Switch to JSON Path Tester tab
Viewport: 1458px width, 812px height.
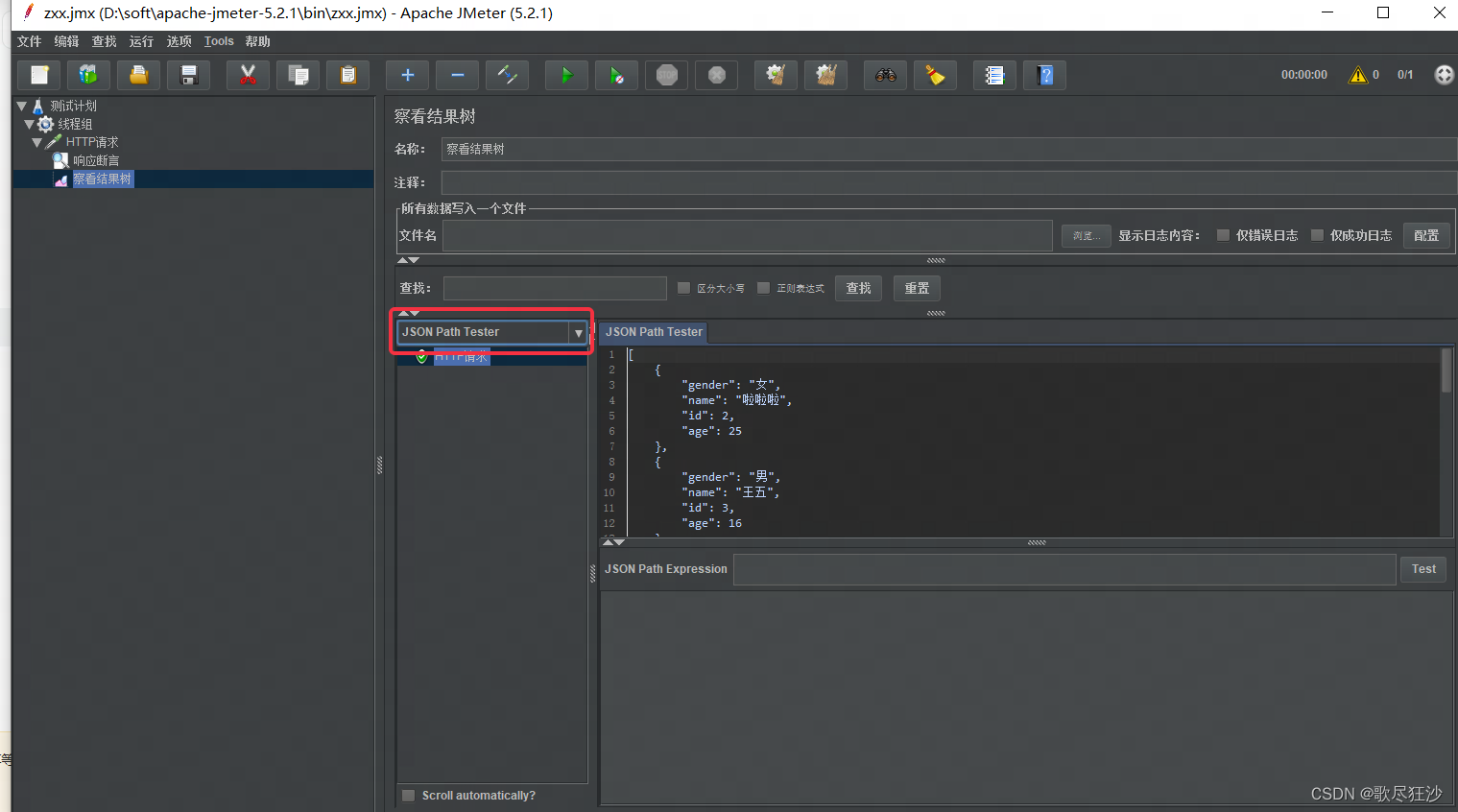tap(654, 332)
